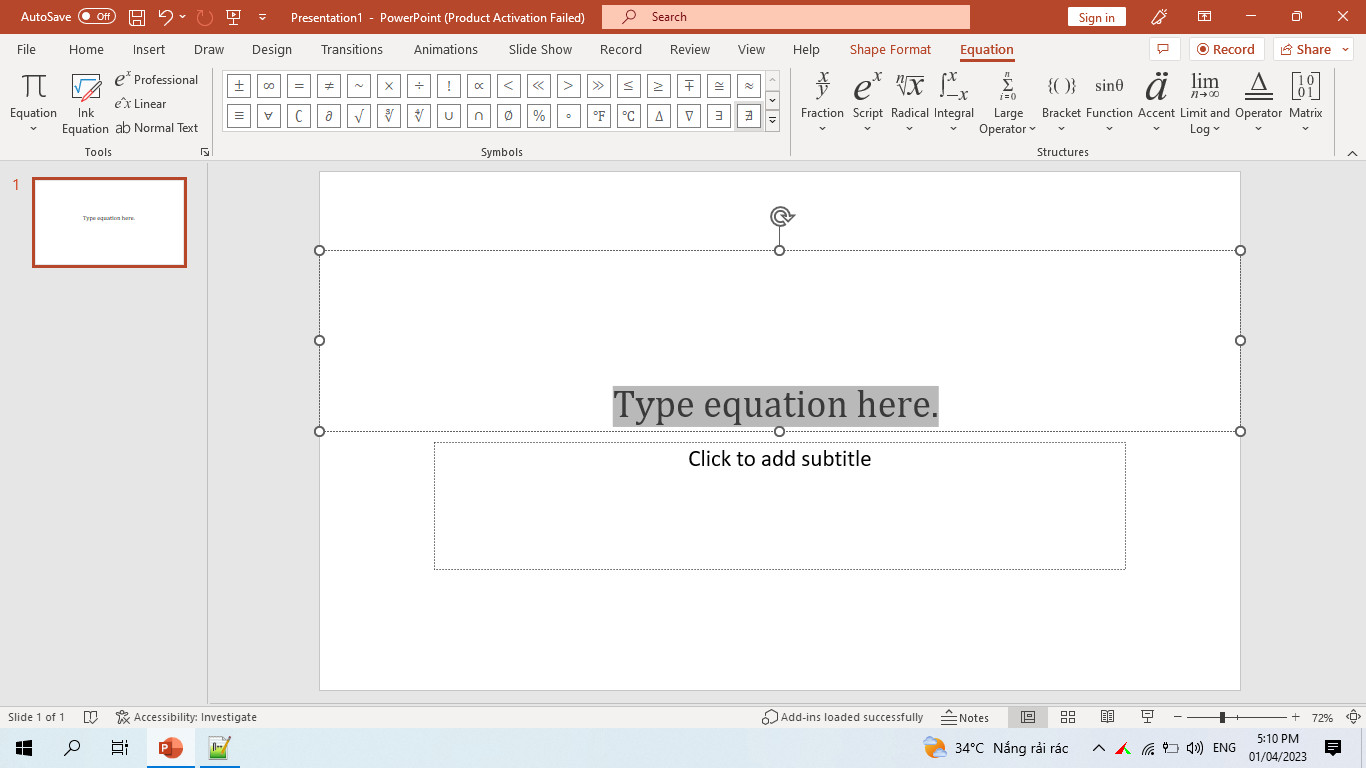
Task: Click the Share button
Action: (1313, 49)
